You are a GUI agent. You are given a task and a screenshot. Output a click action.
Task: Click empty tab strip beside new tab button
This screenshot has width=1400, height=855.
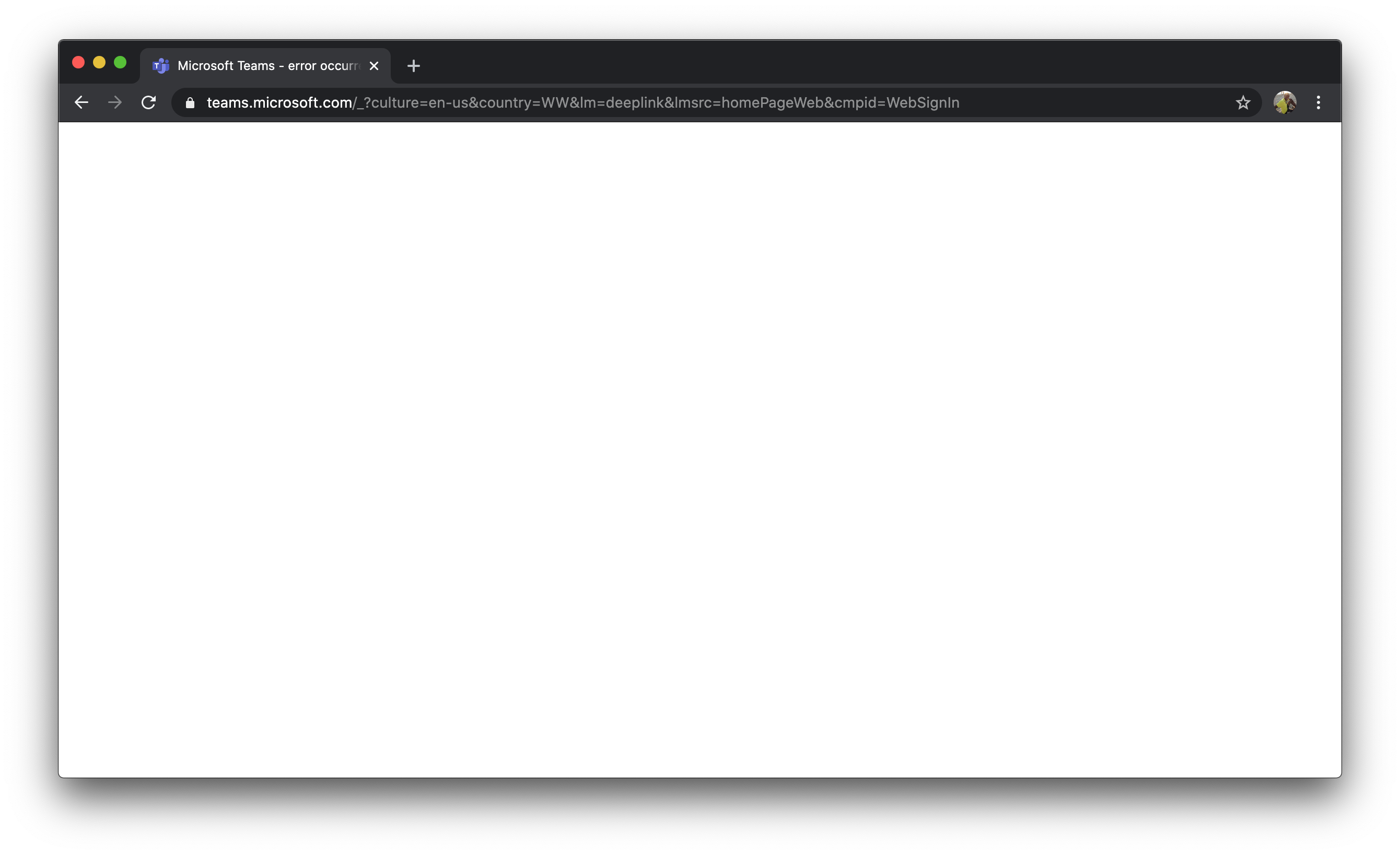[852, 63]
